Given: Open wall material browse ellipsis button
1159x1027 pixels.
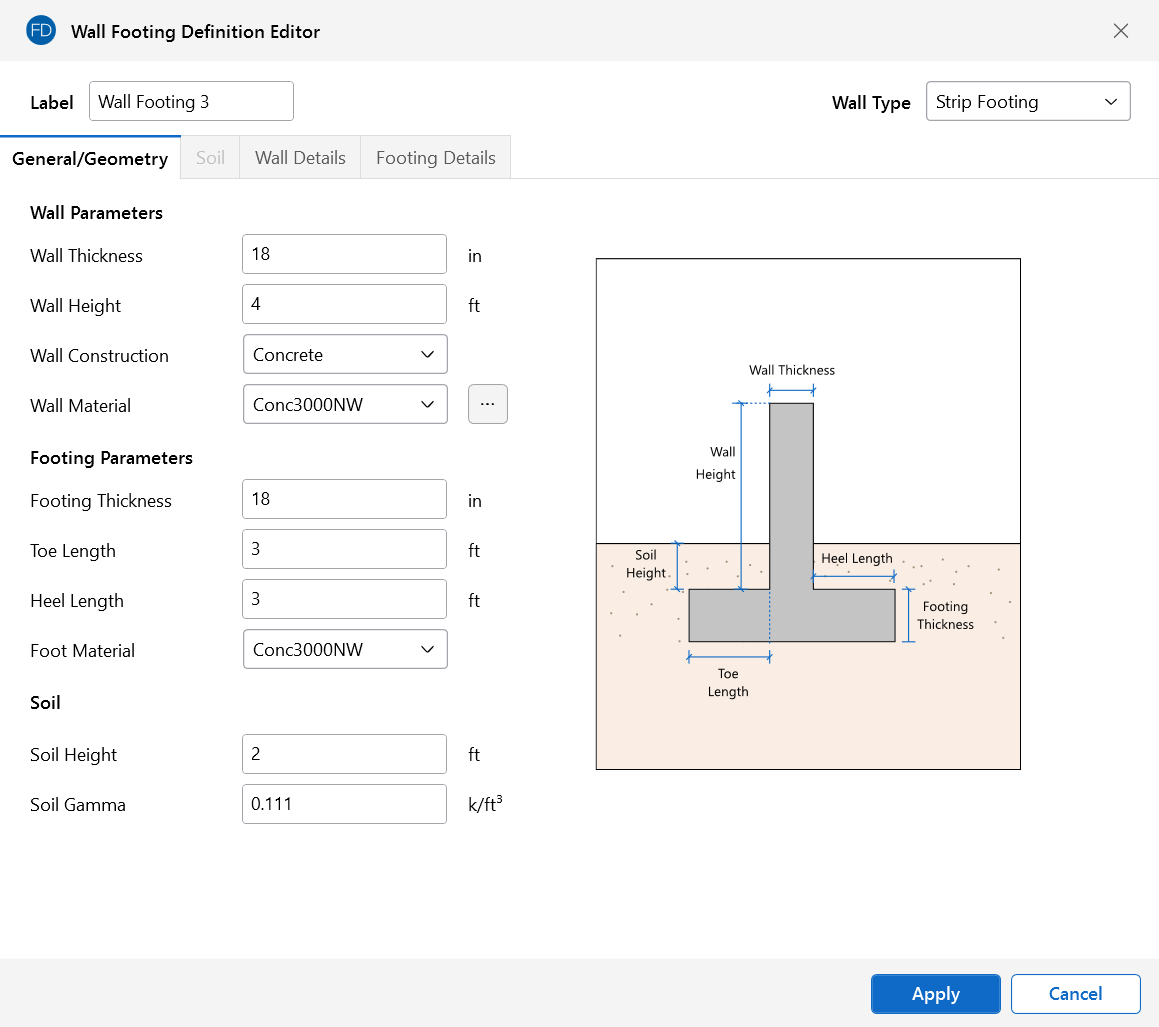Looking at the screenshot, I should [x=488, y=404].
